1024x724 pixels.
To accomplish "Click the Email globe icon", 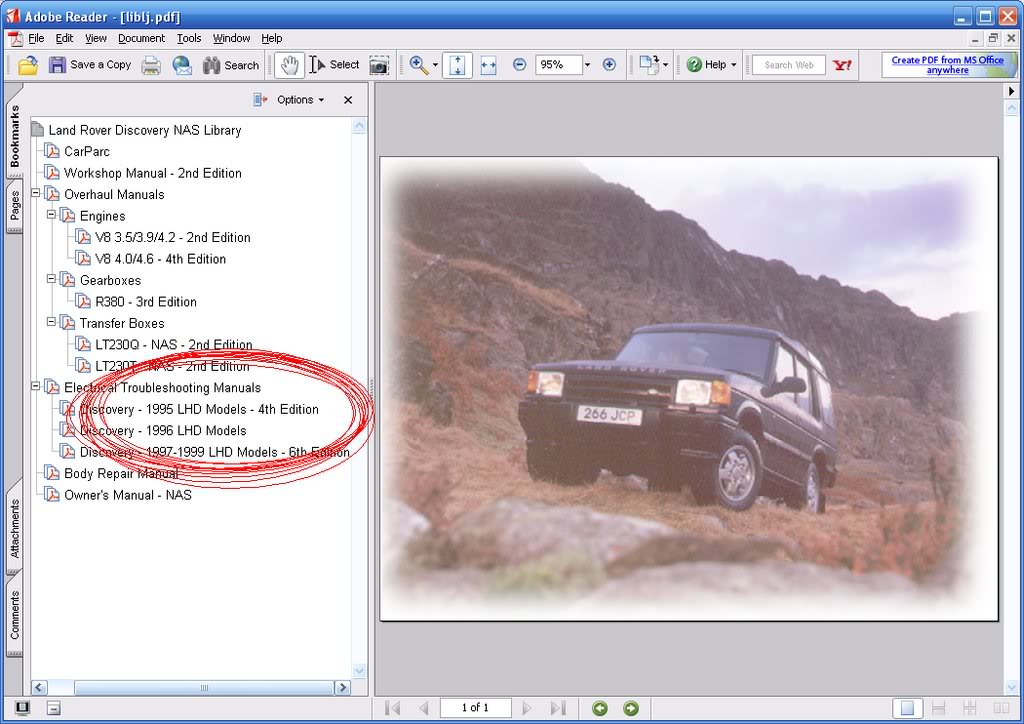I will coord(182,65).
